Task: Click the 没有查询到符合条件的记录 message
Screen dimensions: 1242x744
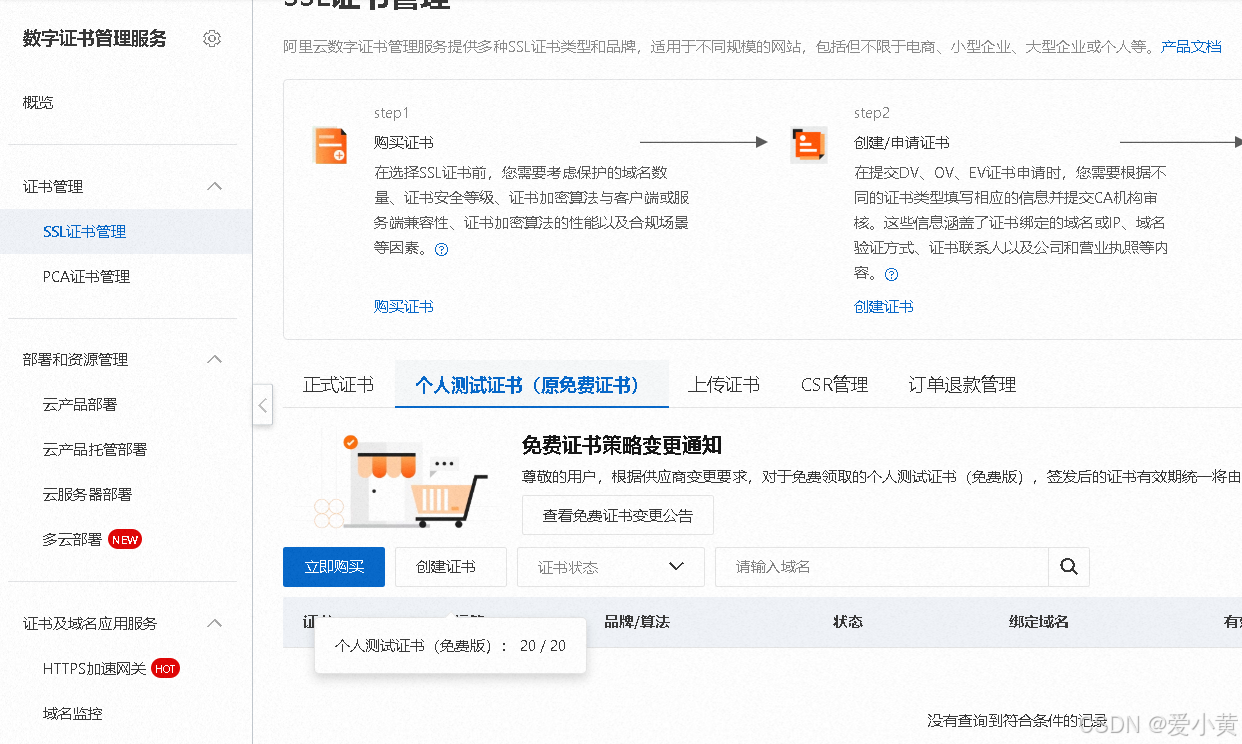Action: pos(1017,721)
